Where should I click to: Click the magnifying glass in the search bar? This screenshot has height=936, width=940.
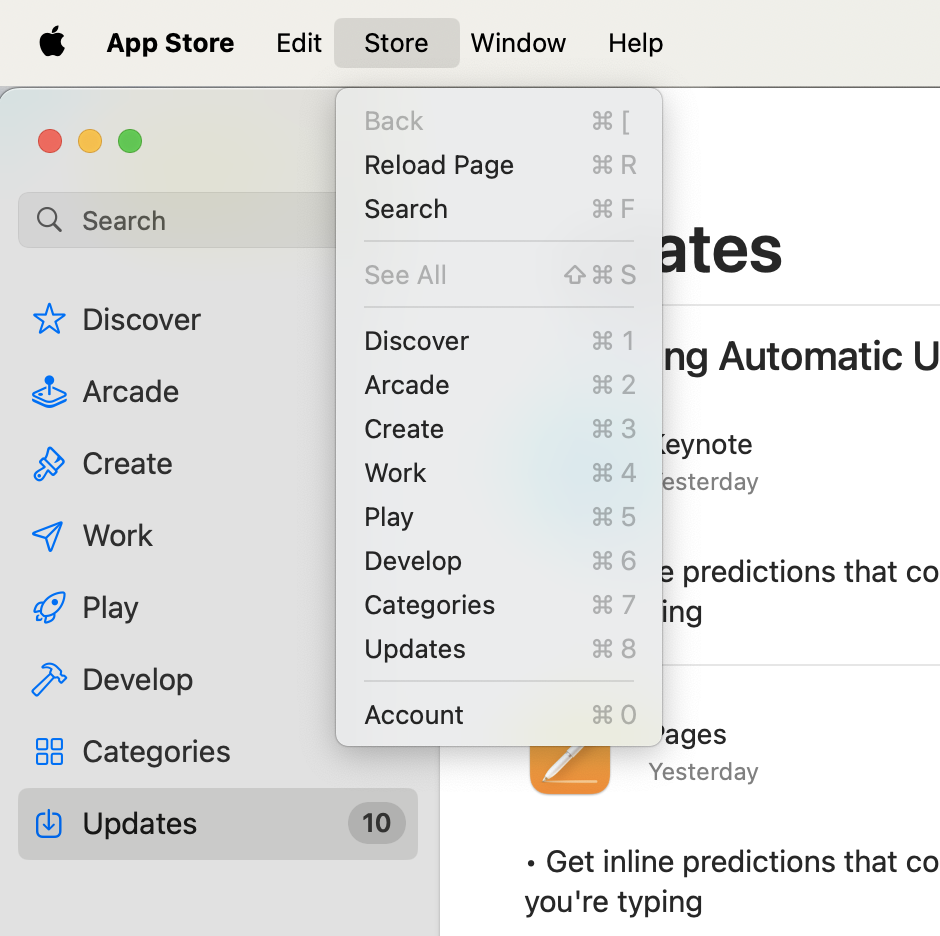50,220
